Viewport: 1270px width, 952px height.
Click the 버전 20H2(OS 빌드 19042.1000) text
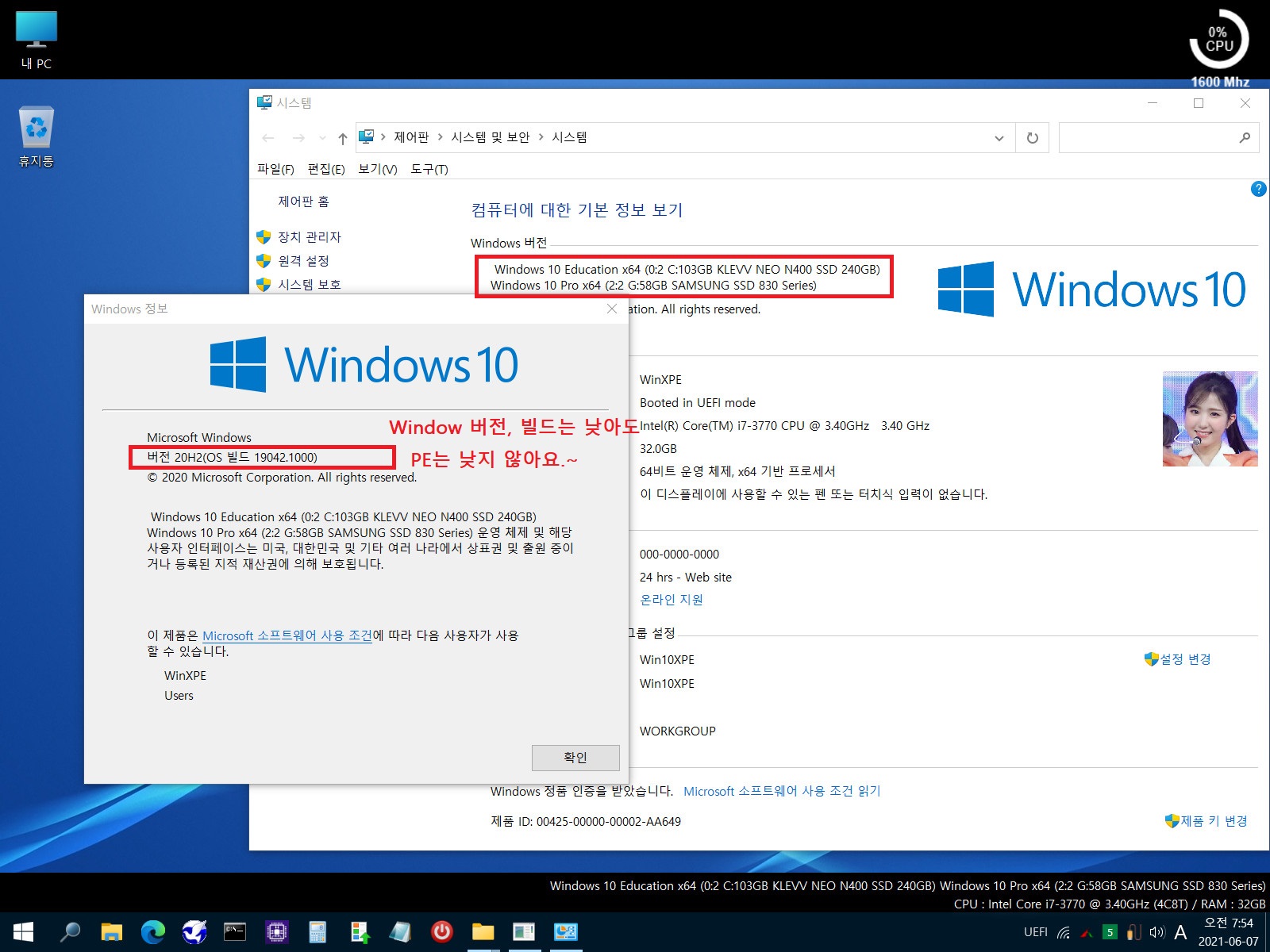(232, 457)
